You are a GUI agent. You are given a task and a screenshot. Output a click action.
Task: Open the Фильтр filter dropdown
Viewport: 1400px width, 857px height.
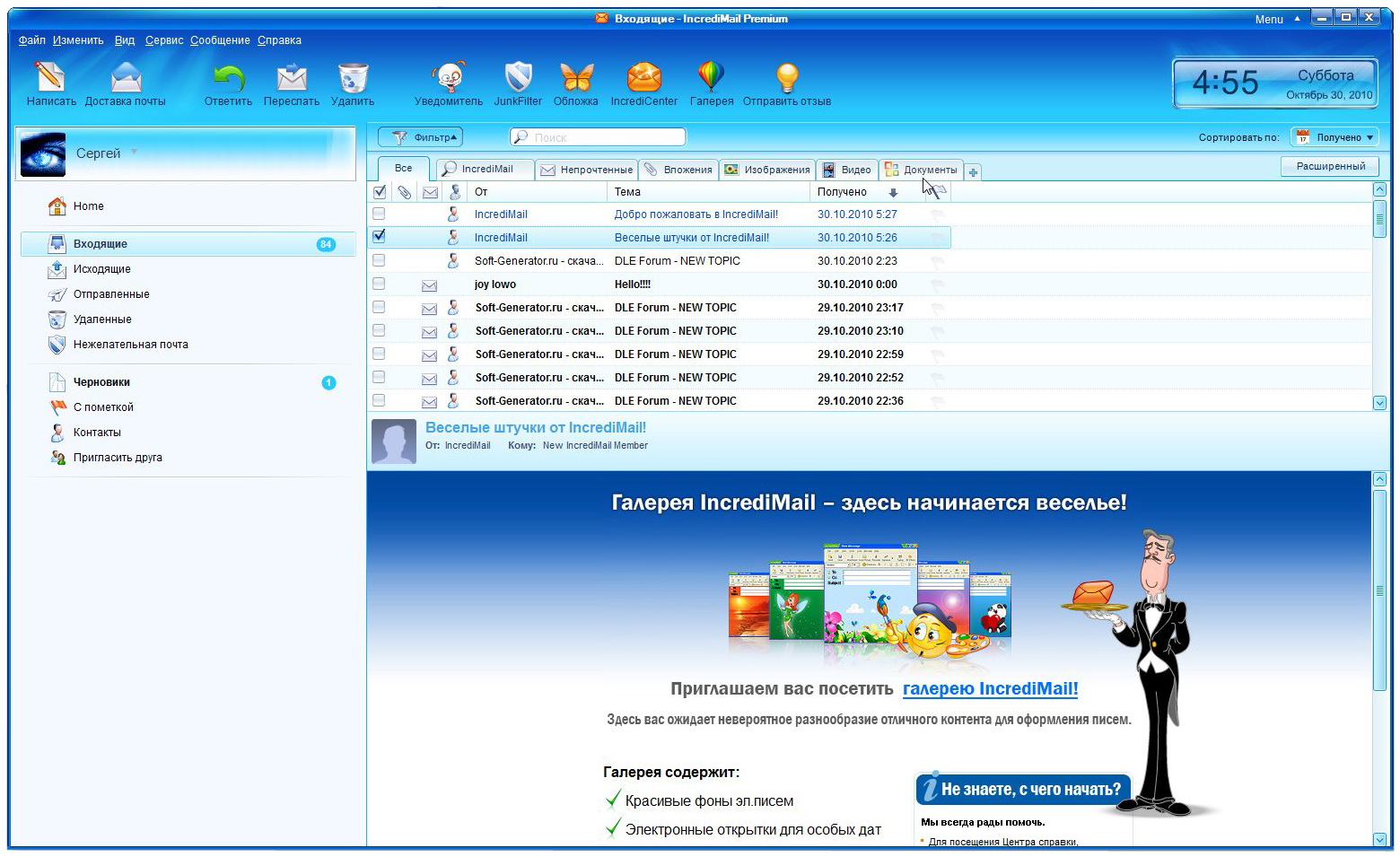pyautogui.click(x=420, y=137)
